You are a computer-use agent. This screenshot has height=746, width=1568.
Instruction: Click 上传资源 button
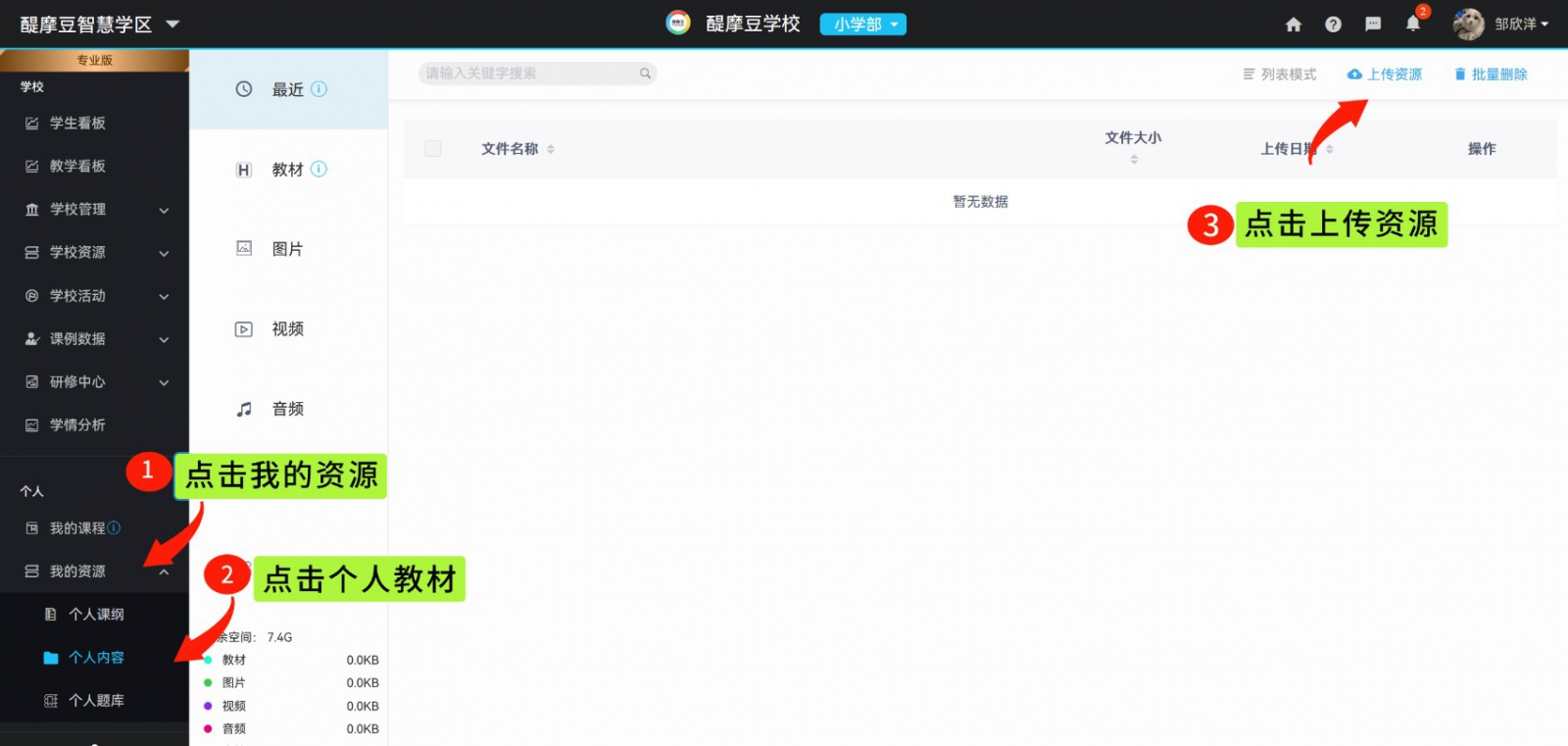click(1384, 75)
